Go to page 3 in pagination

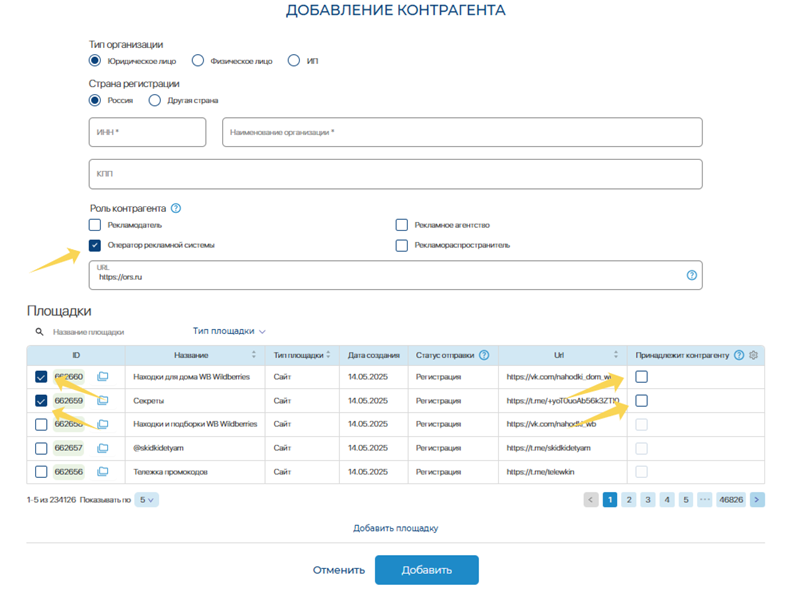(647, 500)
